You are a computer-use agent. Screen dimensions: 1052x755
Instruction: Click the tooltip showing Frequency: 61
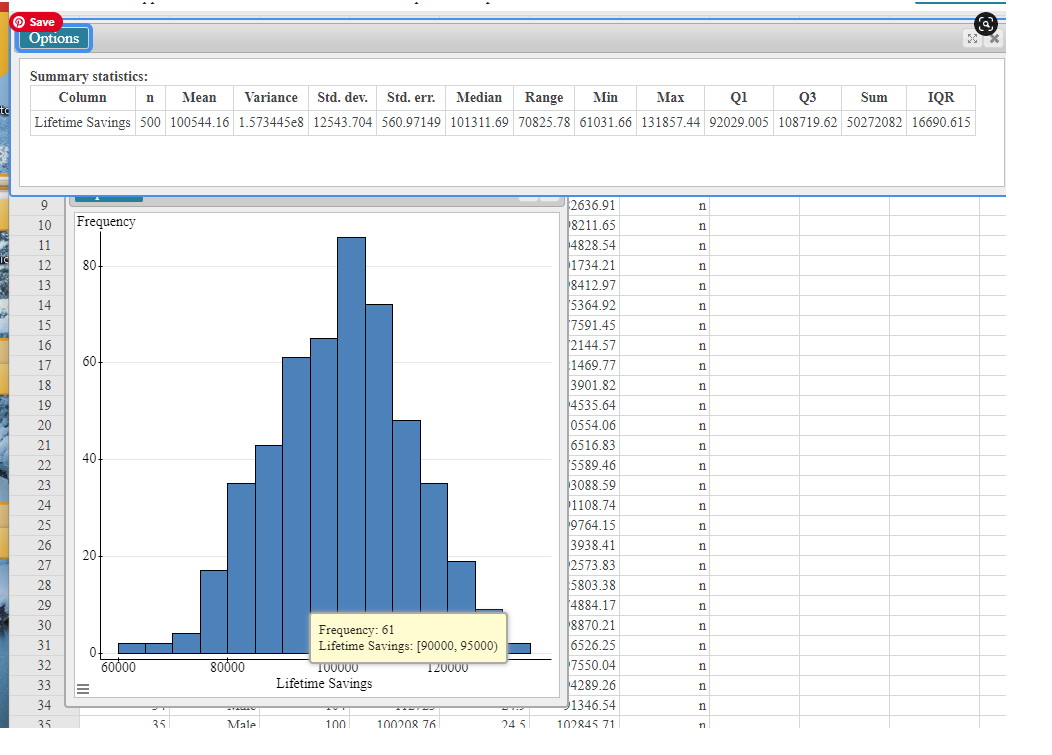pos(408,638)
